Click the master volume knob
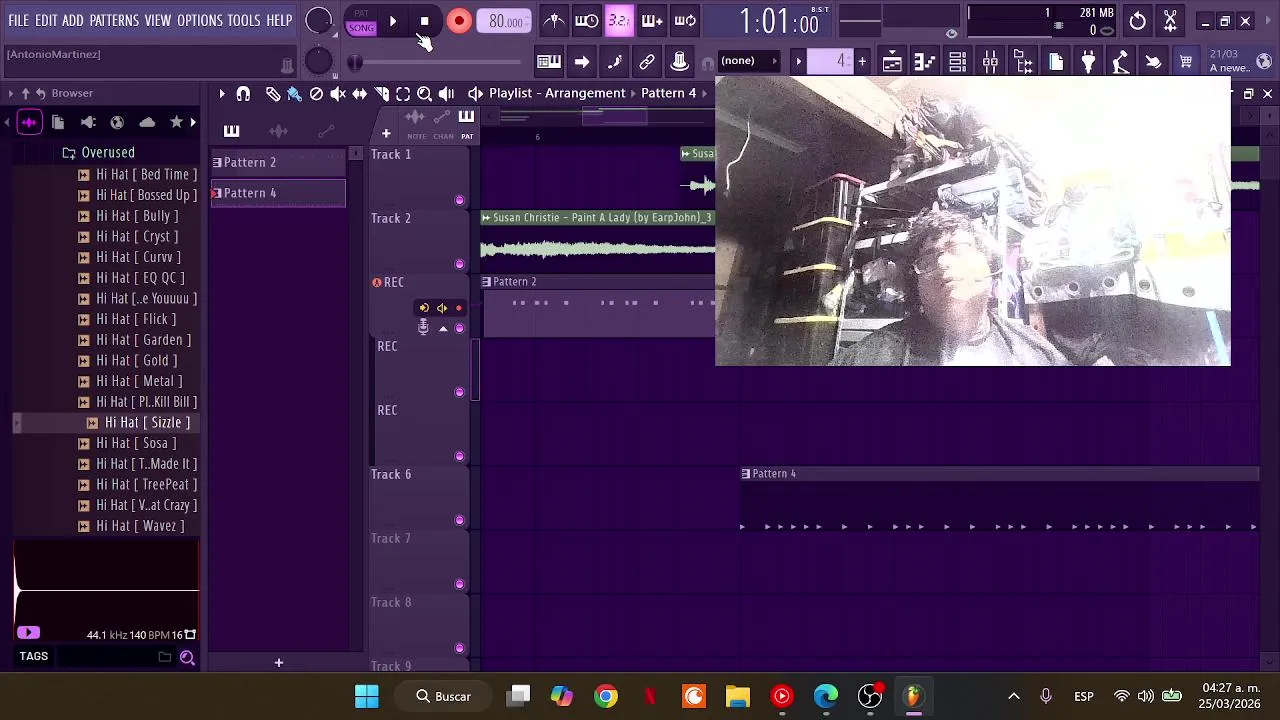Viewport: 1280px width, 720px height. point(318,21)
